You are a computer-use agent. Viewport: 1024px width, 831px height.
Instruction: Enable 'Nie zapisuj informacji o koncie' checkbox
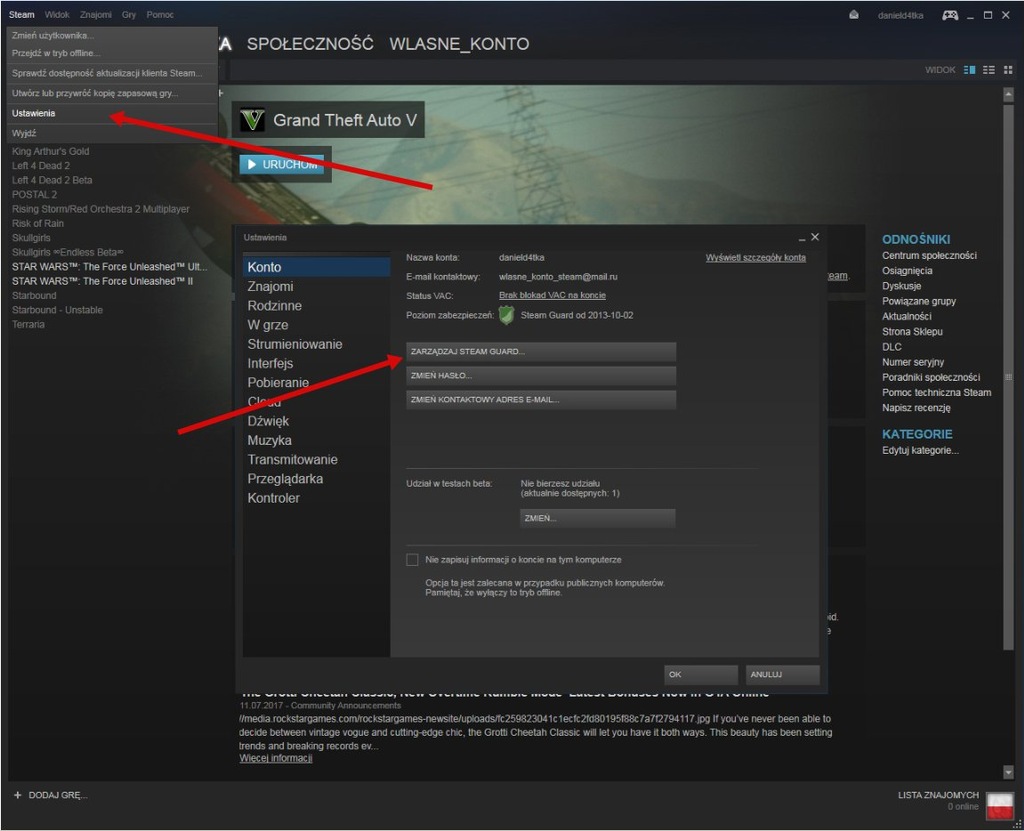click(x=412, y=560)
